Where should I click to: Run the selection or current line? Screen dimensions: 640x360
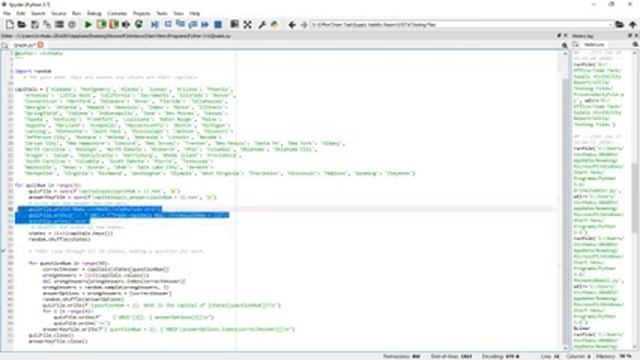126,24
